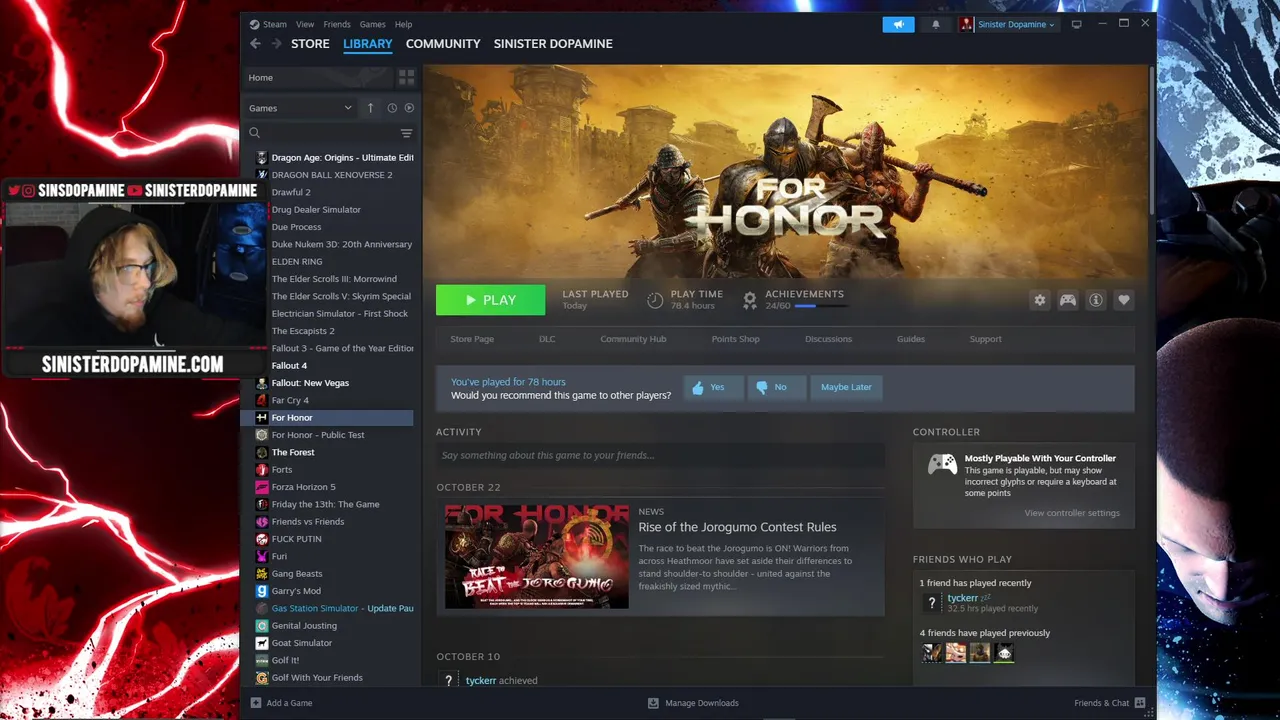The width and height of the screenshot is (1280, 720).
Task: Open advanced filter options icon
Action: [406, 133]
